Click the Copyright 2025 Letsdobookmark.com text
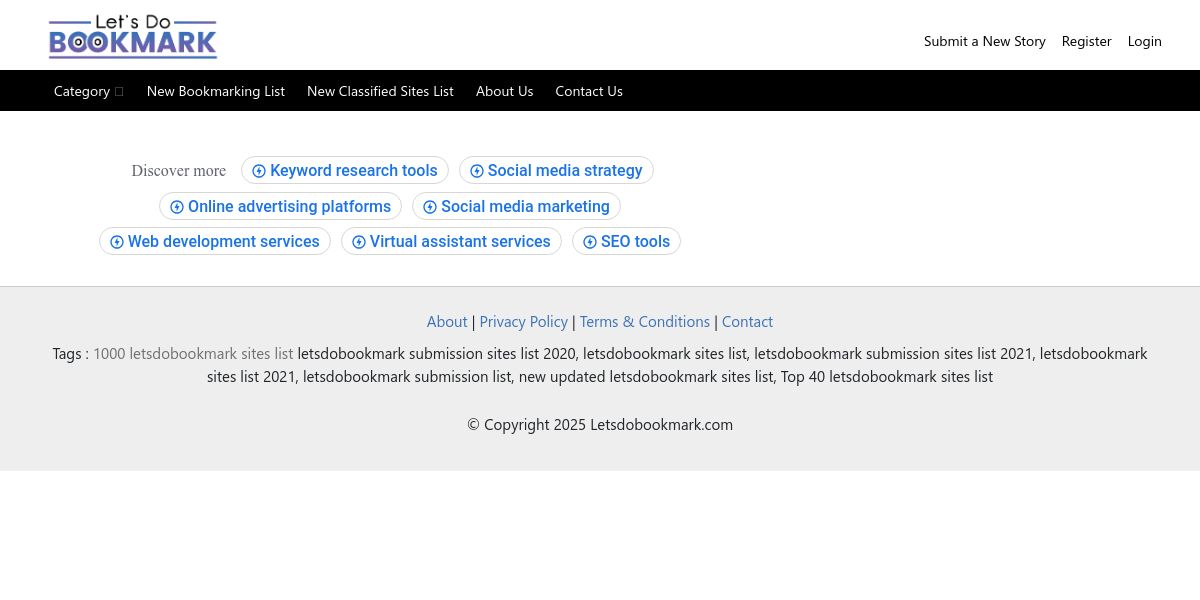Viewport: 1200px width, 600px height. (x=600, y=424)
